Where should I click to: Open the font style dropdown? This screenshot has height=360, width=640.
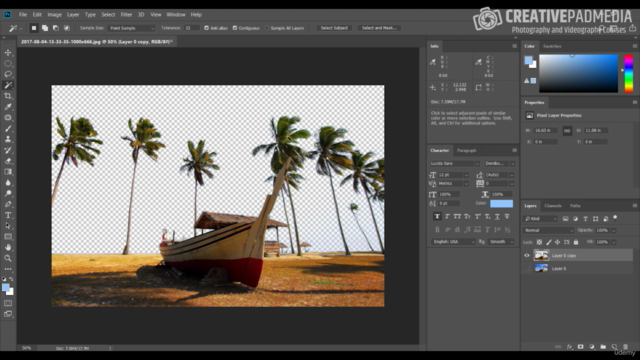coord(500,163)
